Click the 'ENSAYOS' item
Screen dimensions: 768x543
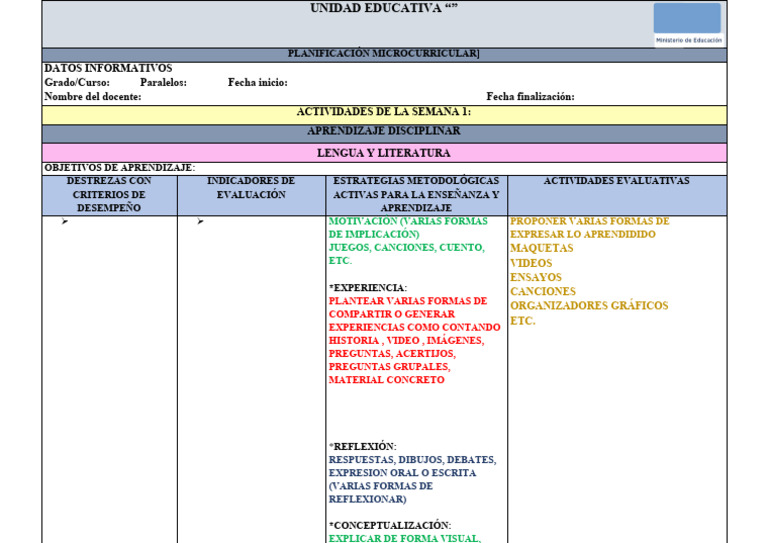coord(536,277)
